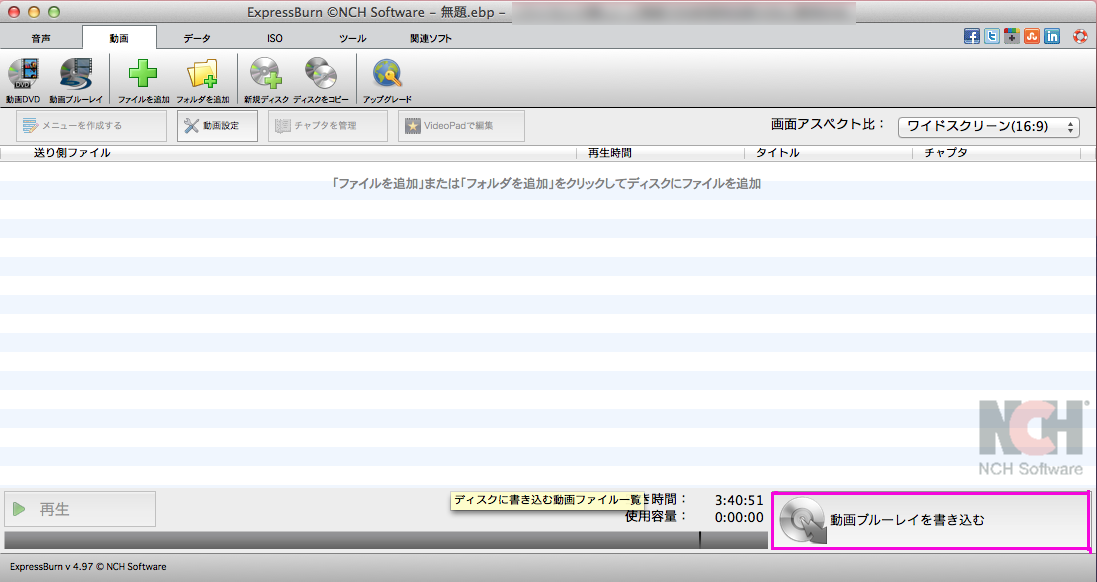This screenshot has height=582, width=1097.
Task: Click the disc capacity usage bar
Action: click(x=386, y=539)
